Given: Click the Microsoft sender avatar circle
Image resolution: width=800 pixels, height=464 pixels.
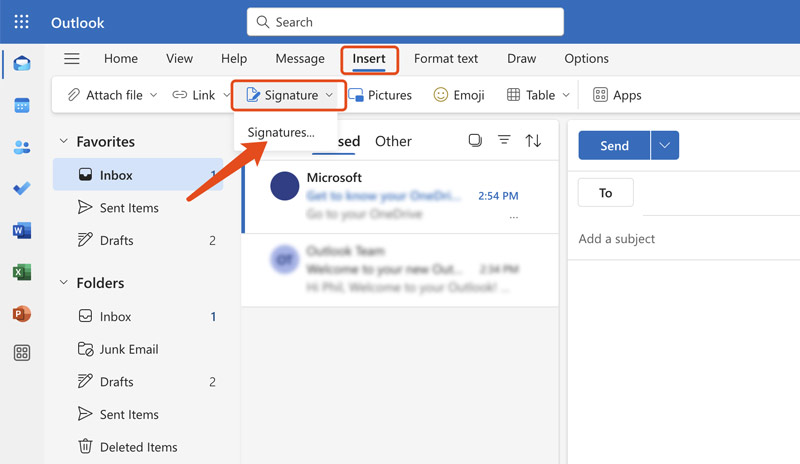Looking at the screenshot, I should (285, 186).
